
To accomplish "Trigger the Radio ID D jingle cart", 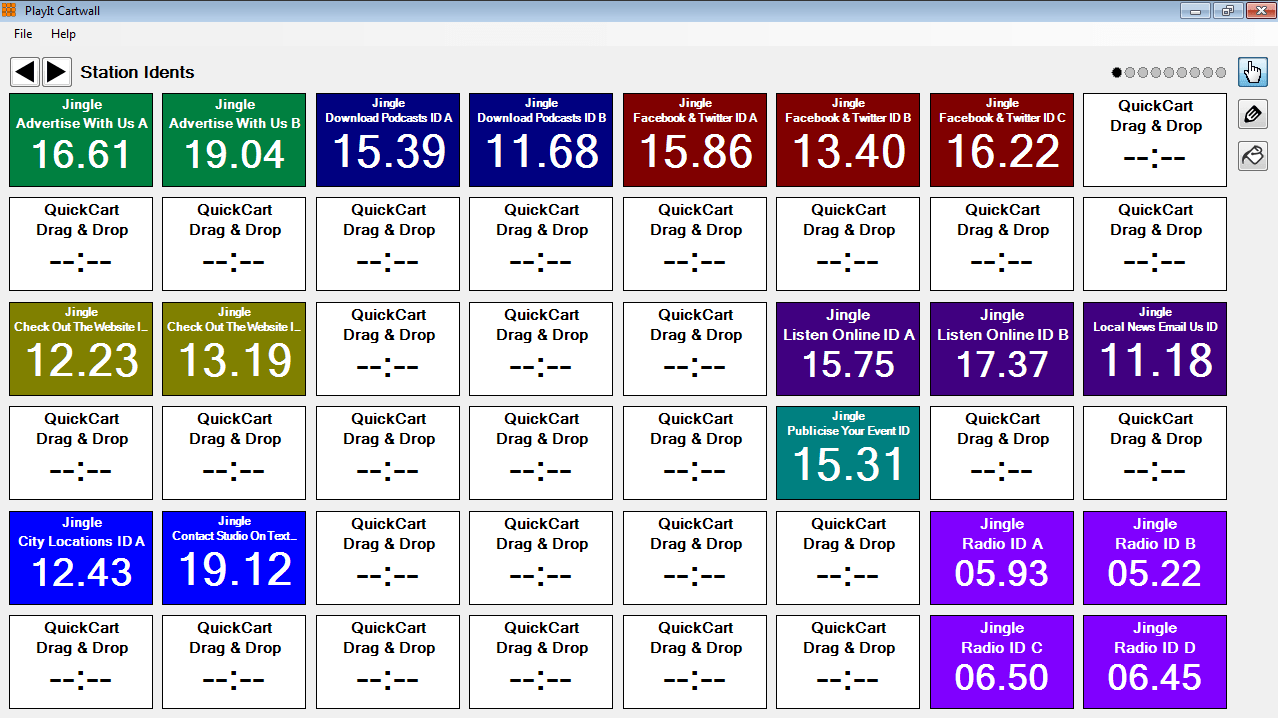I will (x=1155, y=662).
